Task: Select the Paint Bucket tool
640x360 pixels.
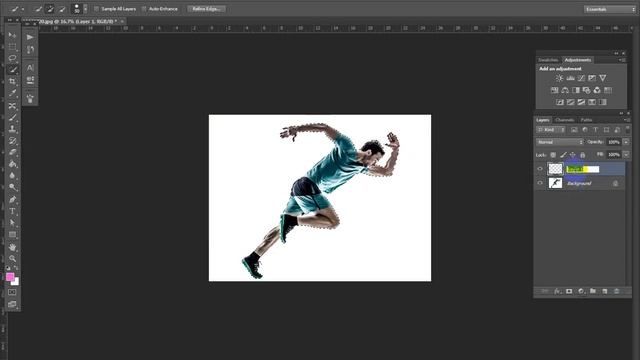Action: point(12,164)
